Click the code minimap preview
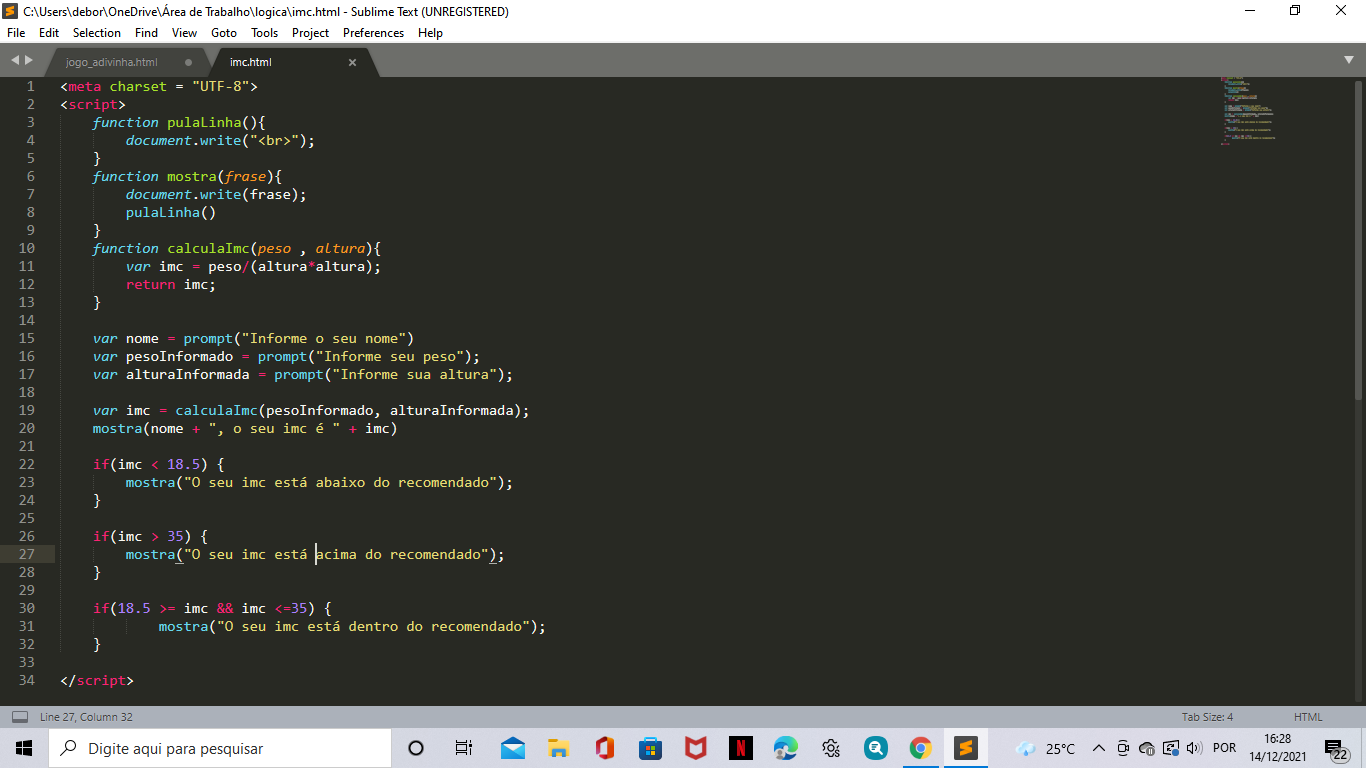This screenshot has width=1366, height=768. [x=1250, y=110]
